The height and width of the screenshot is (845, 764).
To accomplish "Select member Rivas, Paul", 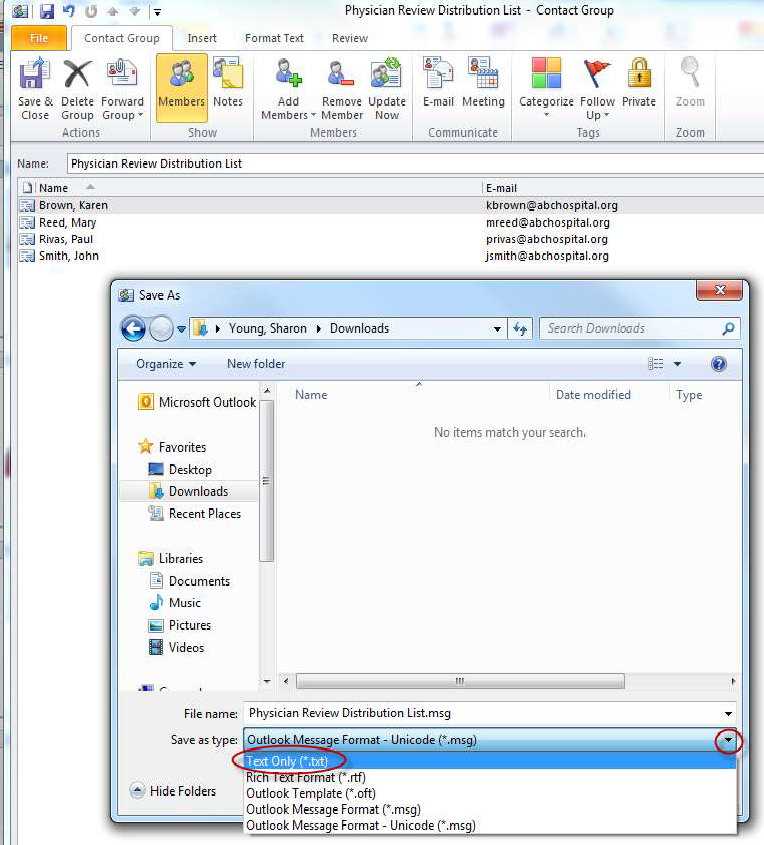I will 391,239.
